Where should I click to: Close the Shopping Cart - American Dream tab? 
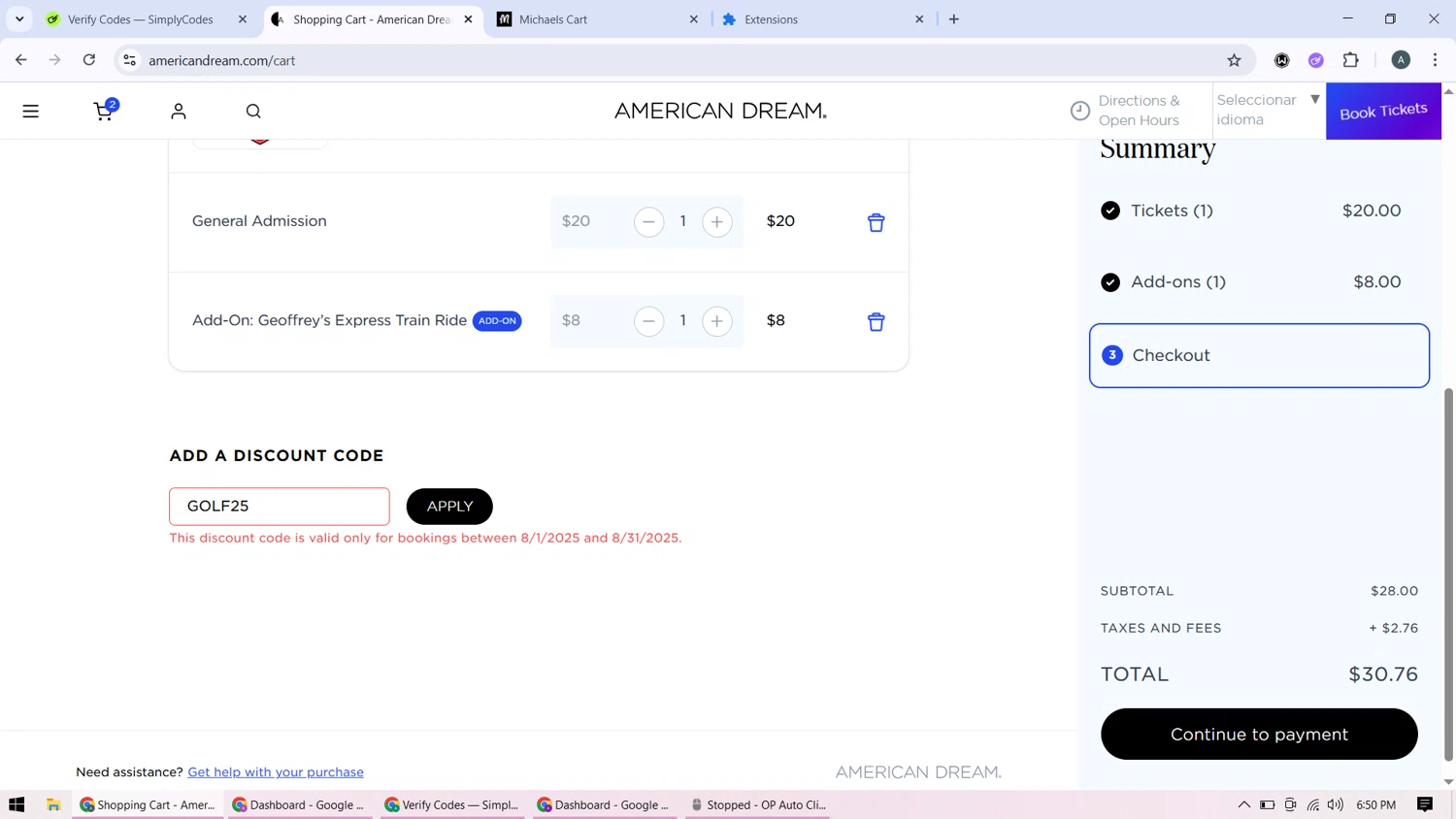468,19
